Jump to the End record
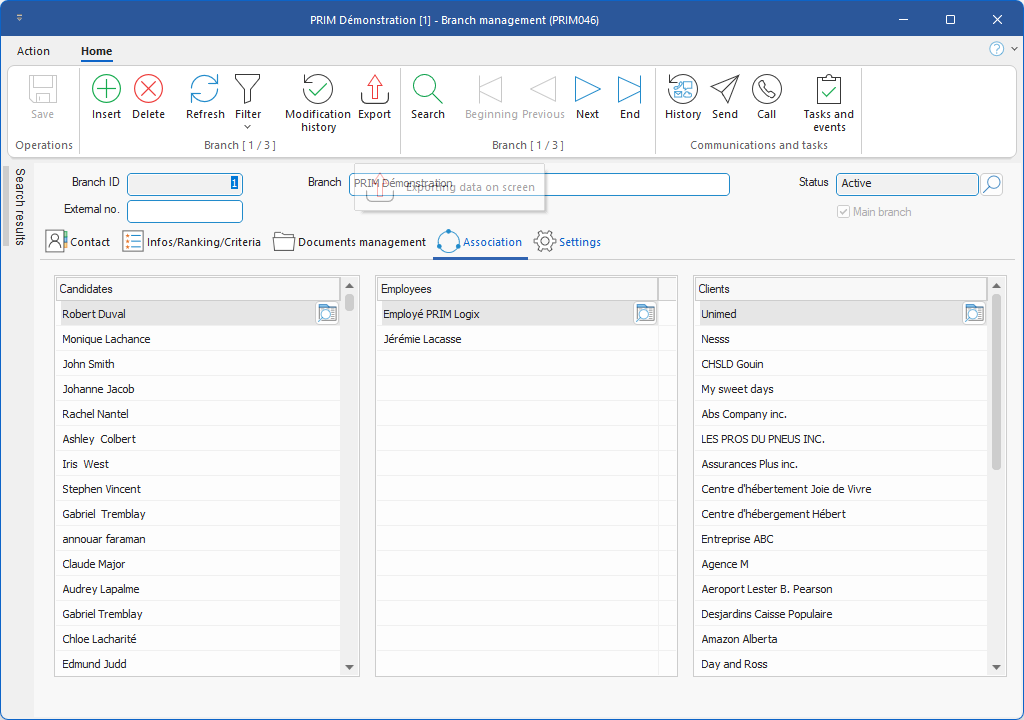This screenshot has height=720, width=1024. tap(629, 90)
